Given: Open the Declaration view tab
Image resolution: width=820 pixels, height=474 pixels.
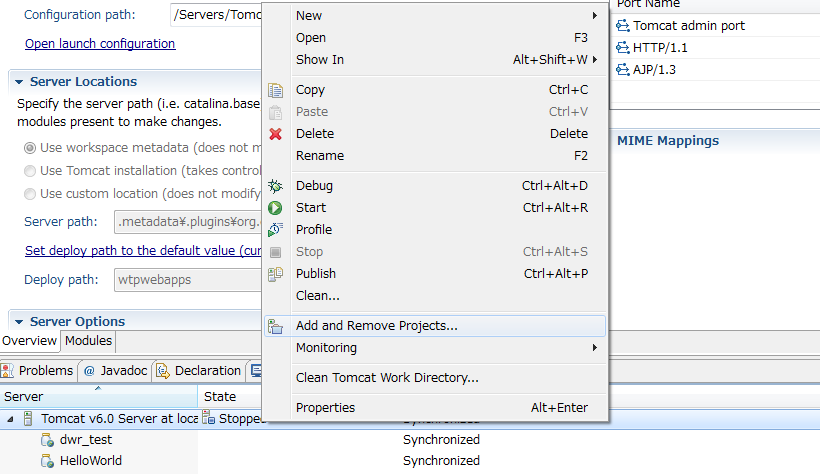Looking at the screenshot, I should coord(199,371).
